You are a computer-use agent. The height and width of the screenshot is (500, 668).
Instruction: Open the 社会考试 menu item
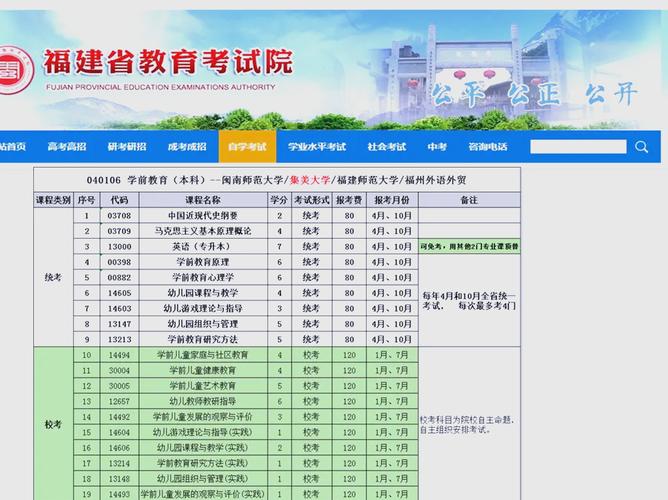[387, 147]
